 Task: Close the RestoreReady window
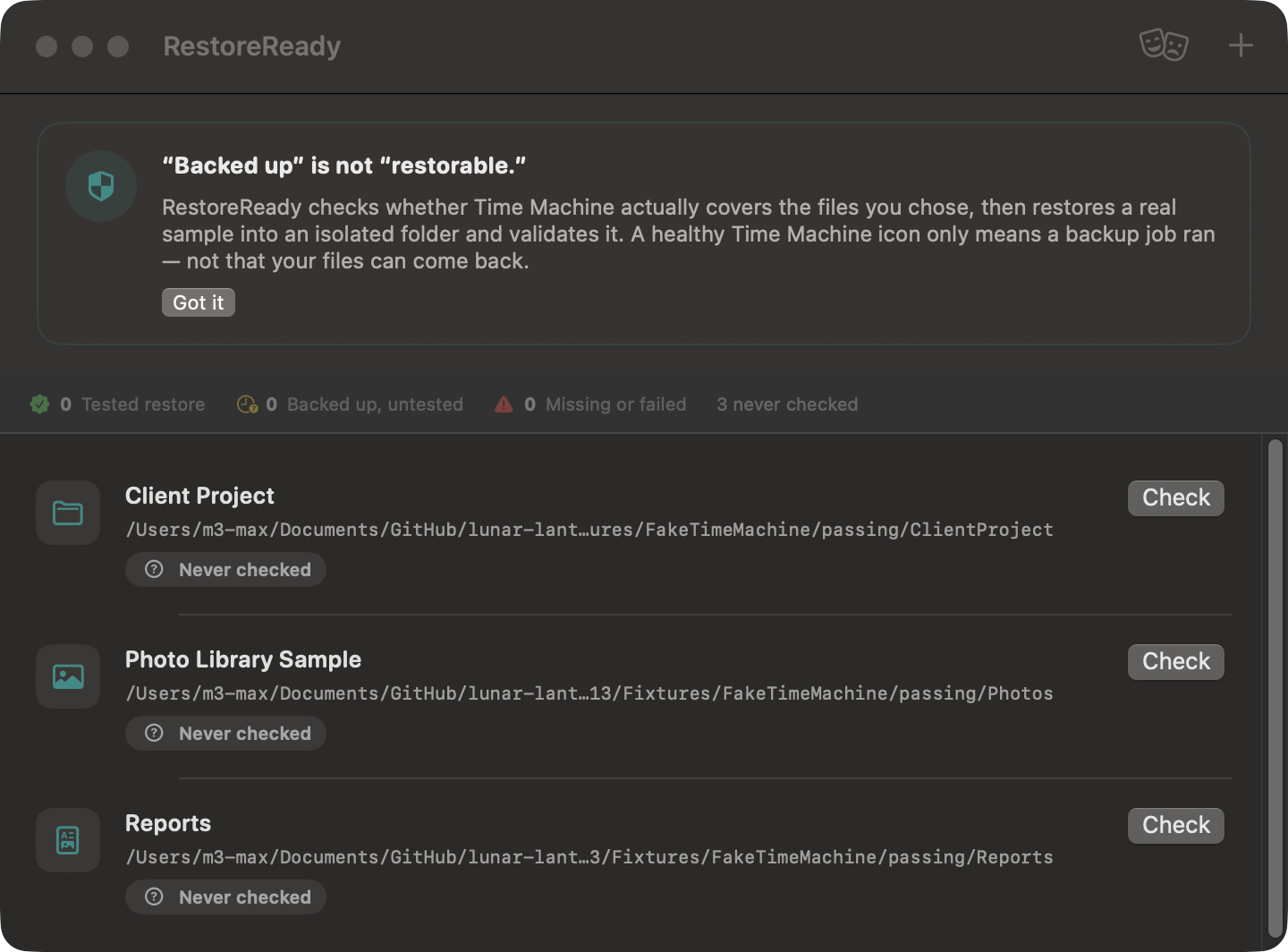(47, 47)
